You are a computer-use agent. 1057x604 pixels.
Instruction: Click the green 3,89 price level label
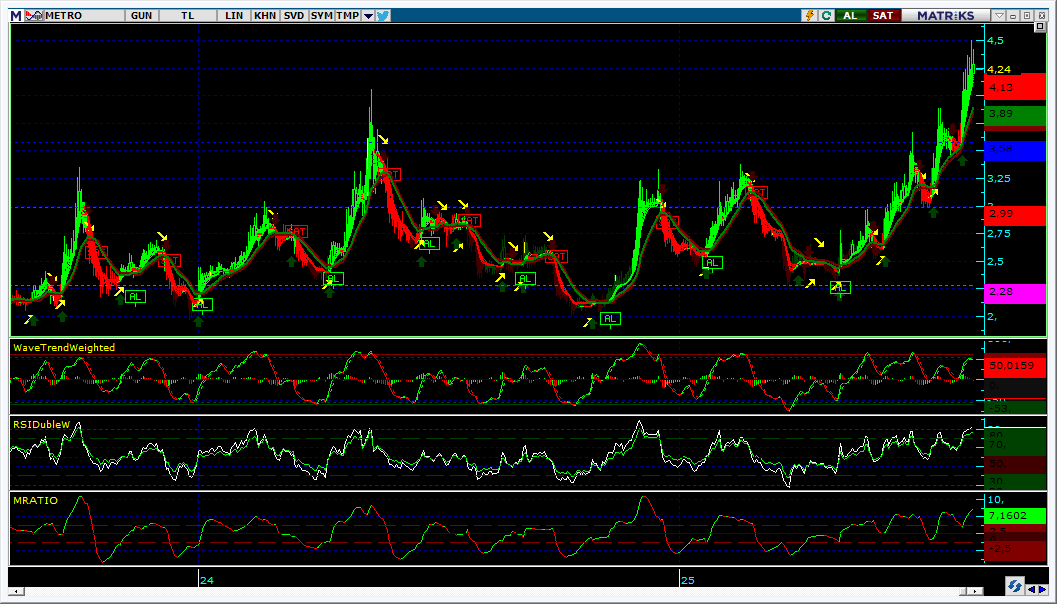(1016, 115)
